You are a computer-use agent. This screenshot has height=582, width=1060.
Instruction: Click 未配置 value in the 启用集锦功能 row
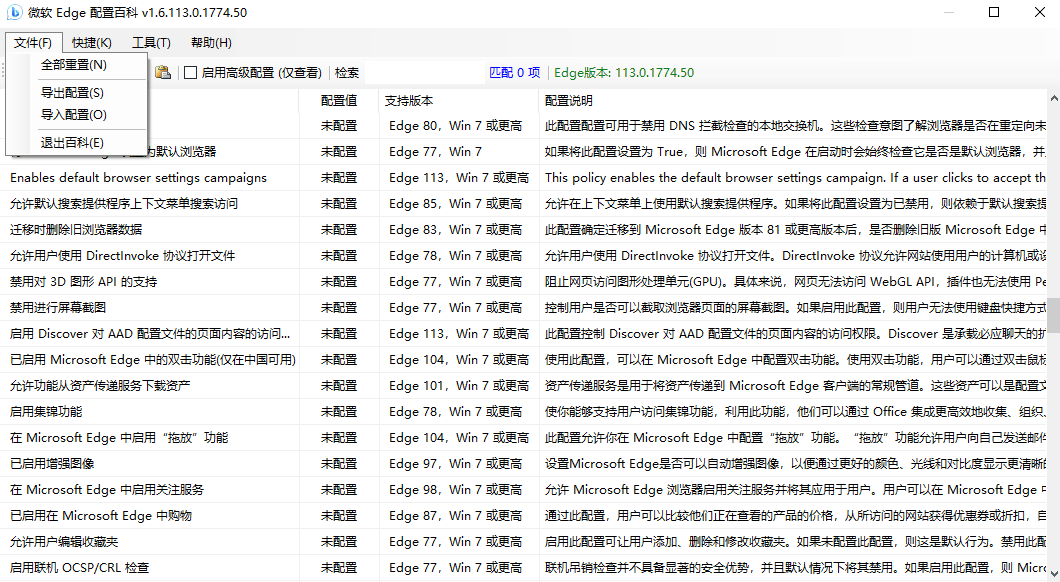coord(339,412)
